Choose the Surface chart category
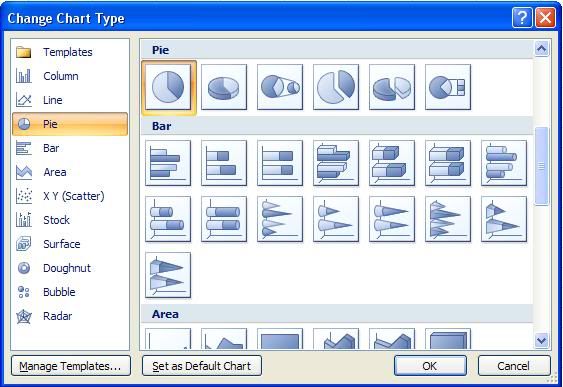Image resolution: width=563 pixels, height=387 pixels. click(x=70, y=244)
